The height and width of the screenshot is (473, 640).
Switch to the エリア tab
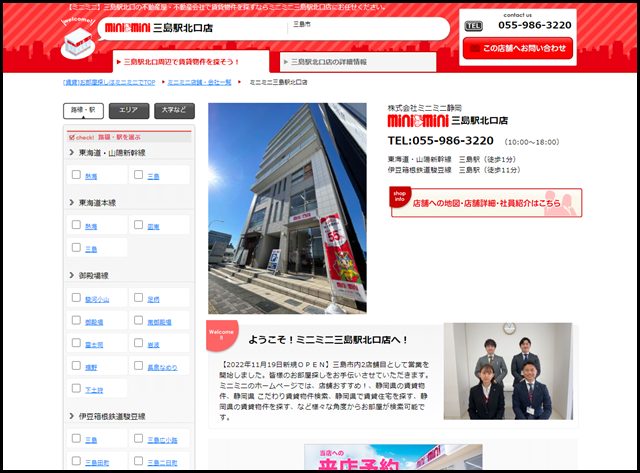[129, 111]
